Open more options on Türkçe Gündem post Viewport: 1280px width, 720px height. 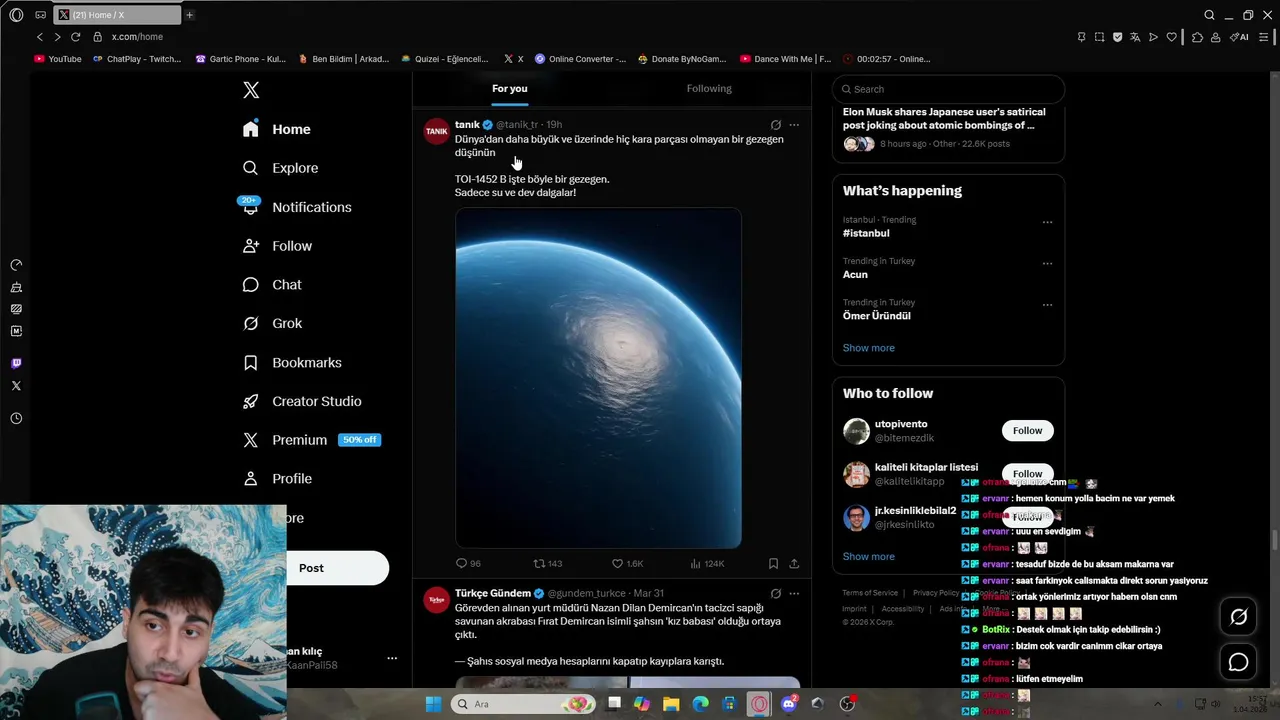(x=794, y=594)
